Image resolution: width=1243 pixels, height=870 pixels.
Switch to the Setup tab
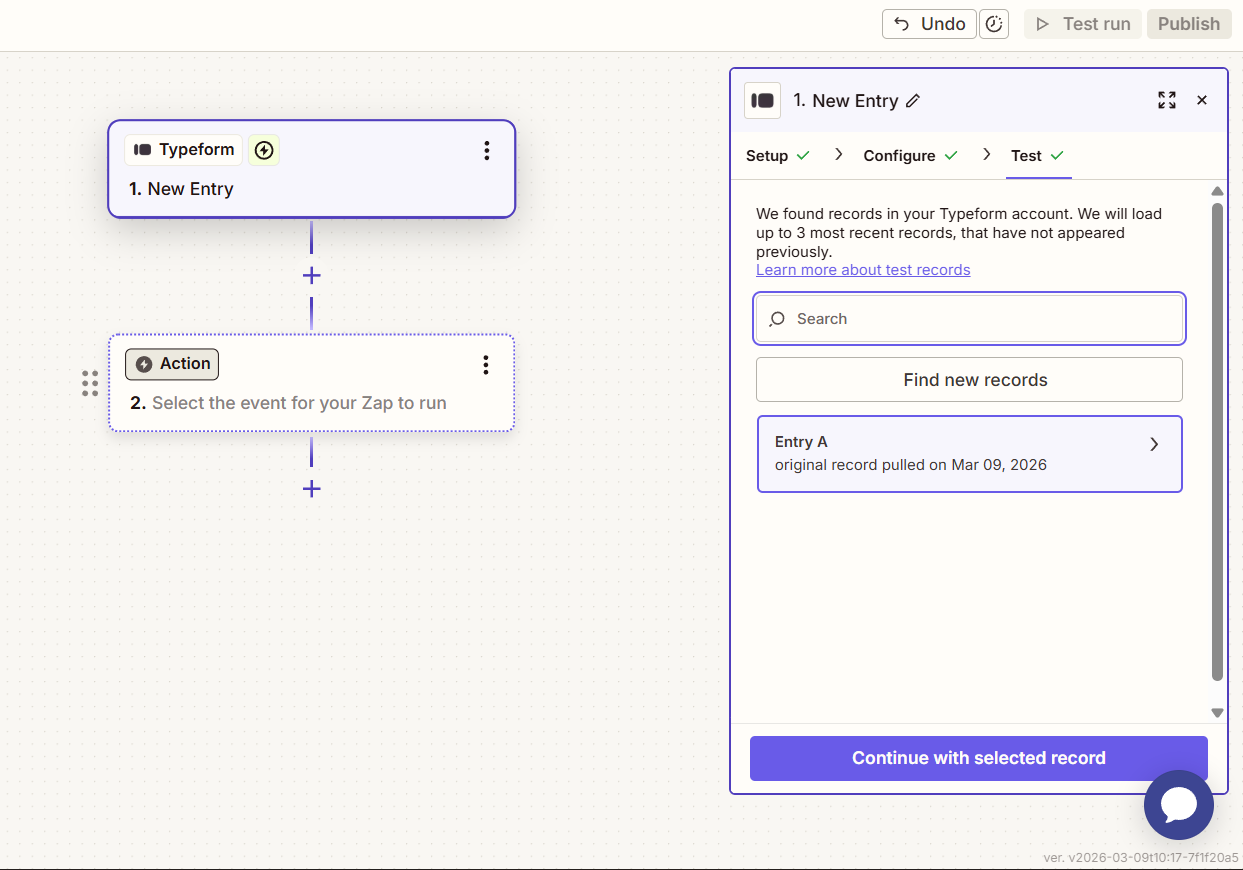767,156
